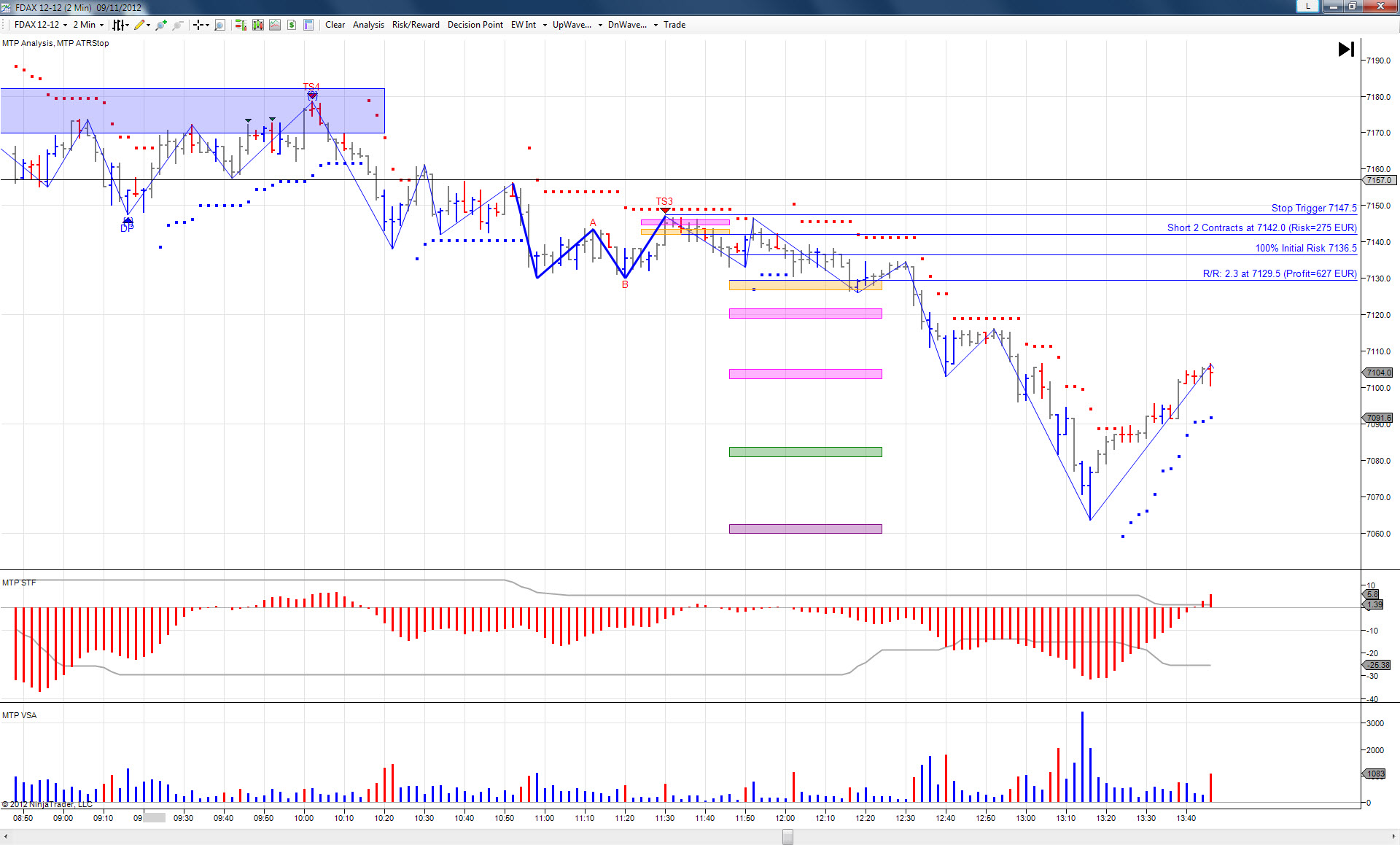Click the horizontal scrollbar right arrow

1393,837
